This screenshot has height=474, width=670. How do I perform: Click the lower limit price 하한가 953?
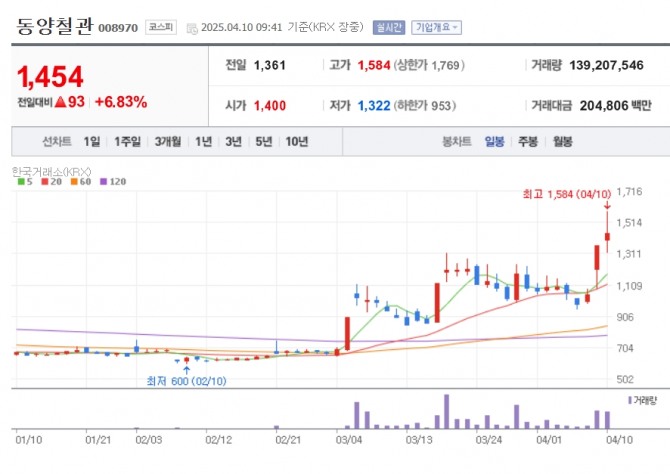425,106
